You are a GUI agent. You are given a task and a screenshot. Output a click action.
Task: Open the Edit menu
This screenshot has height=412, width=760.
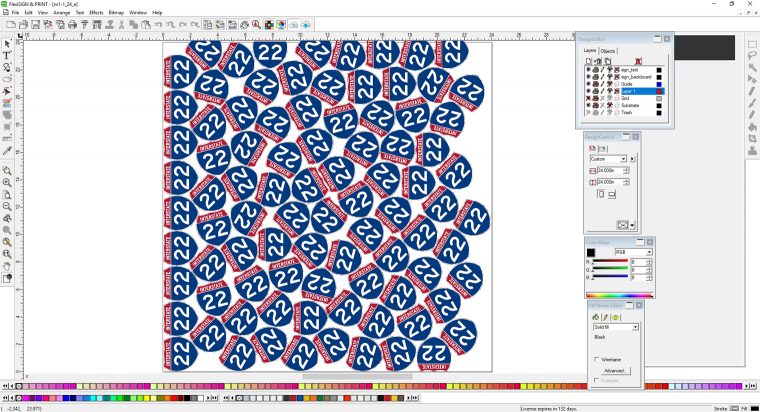[x=29, y=13]
